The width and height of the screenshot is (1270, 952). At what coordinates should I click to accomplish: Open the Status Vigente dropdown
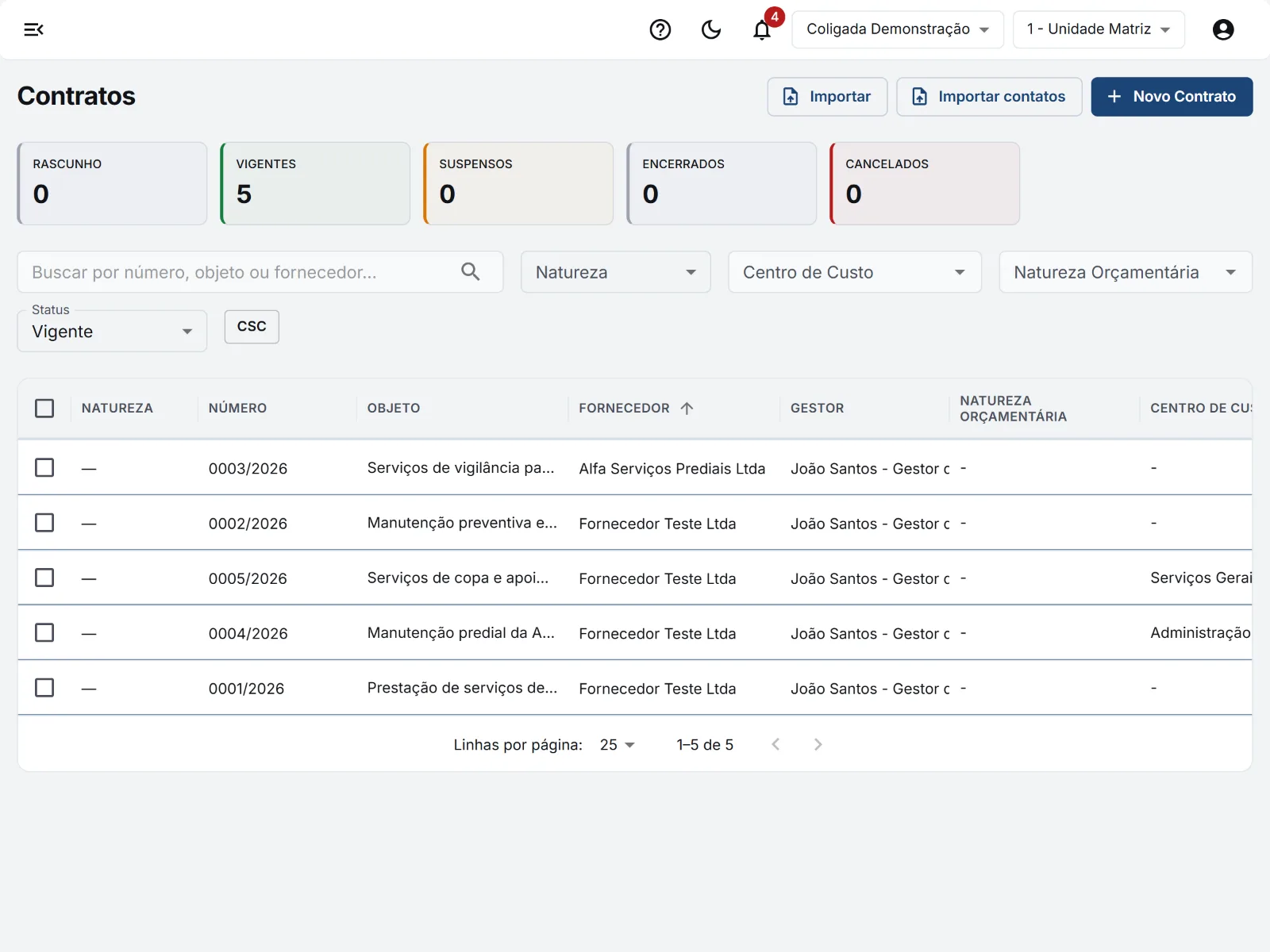point(112,331)
